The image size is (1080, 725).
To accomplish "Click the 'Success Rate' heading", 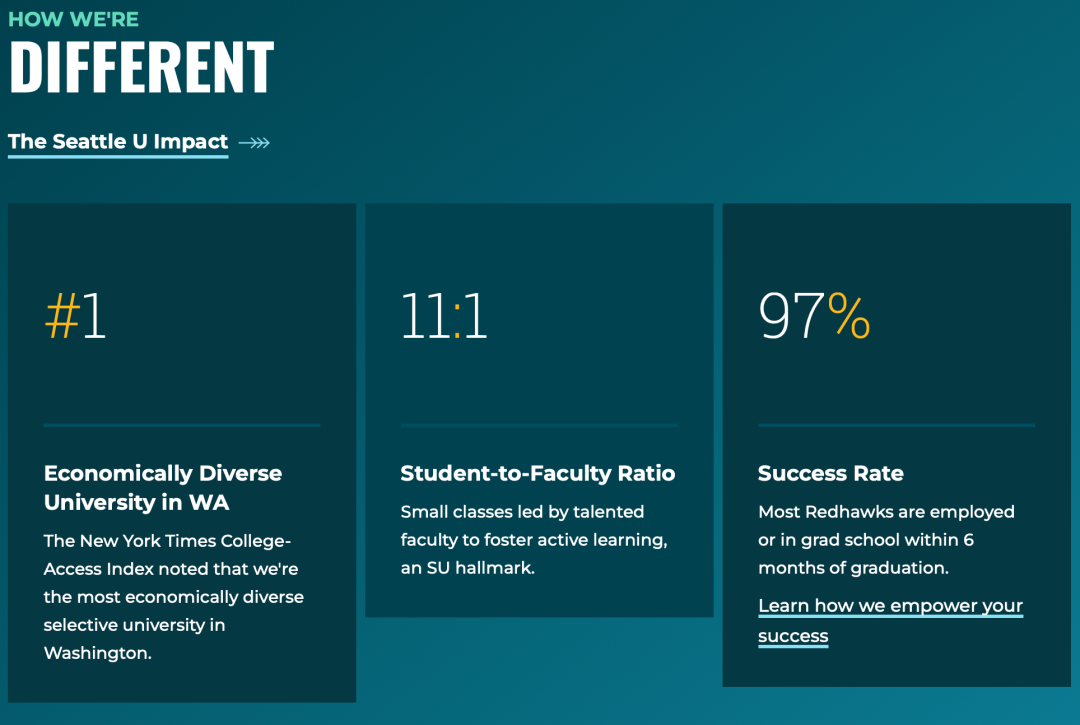I will [831, 473].
